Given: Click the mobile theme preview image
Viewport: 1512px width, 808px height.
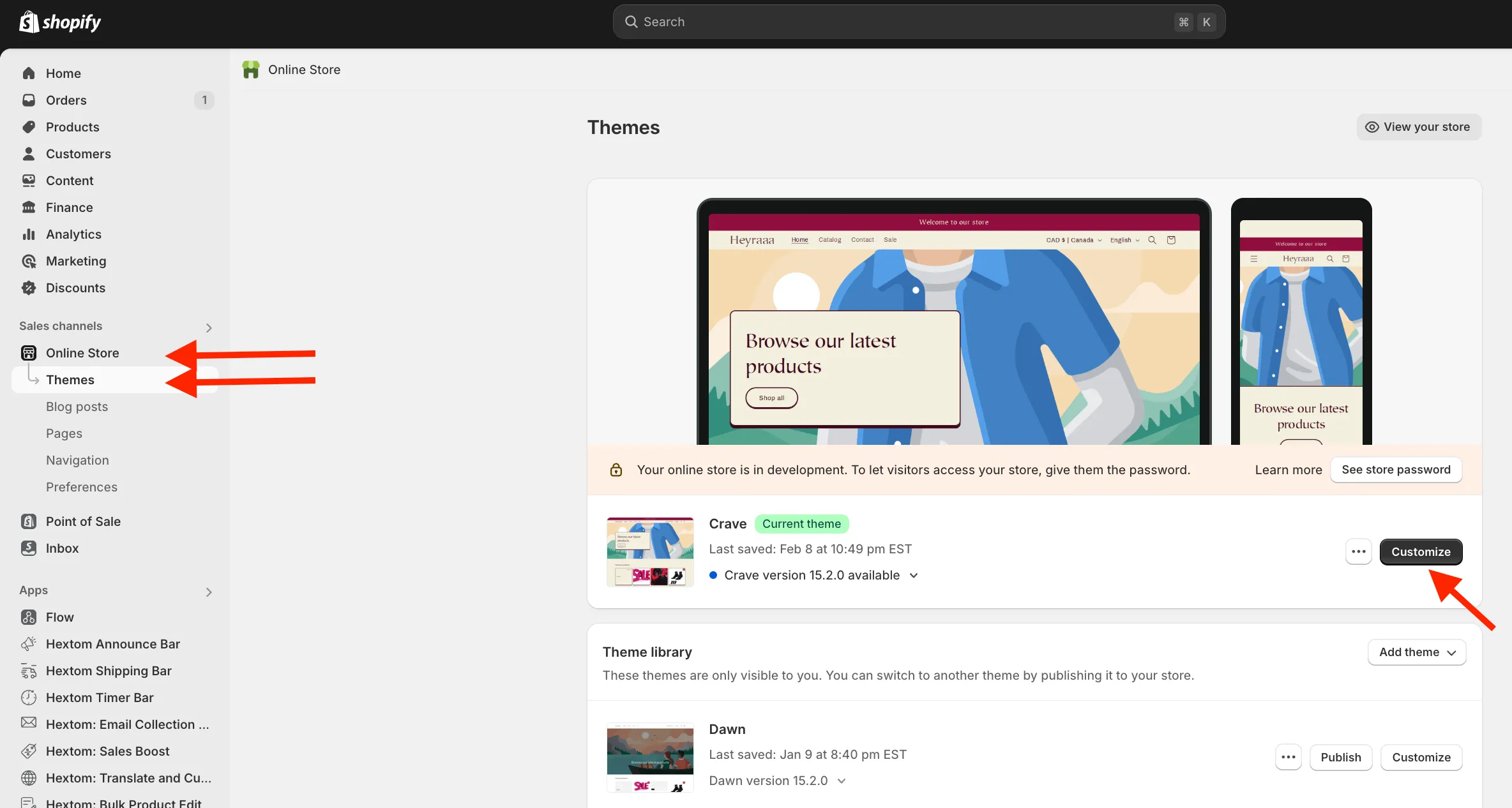Looking at the screenshot, I should pos(1301,322).
